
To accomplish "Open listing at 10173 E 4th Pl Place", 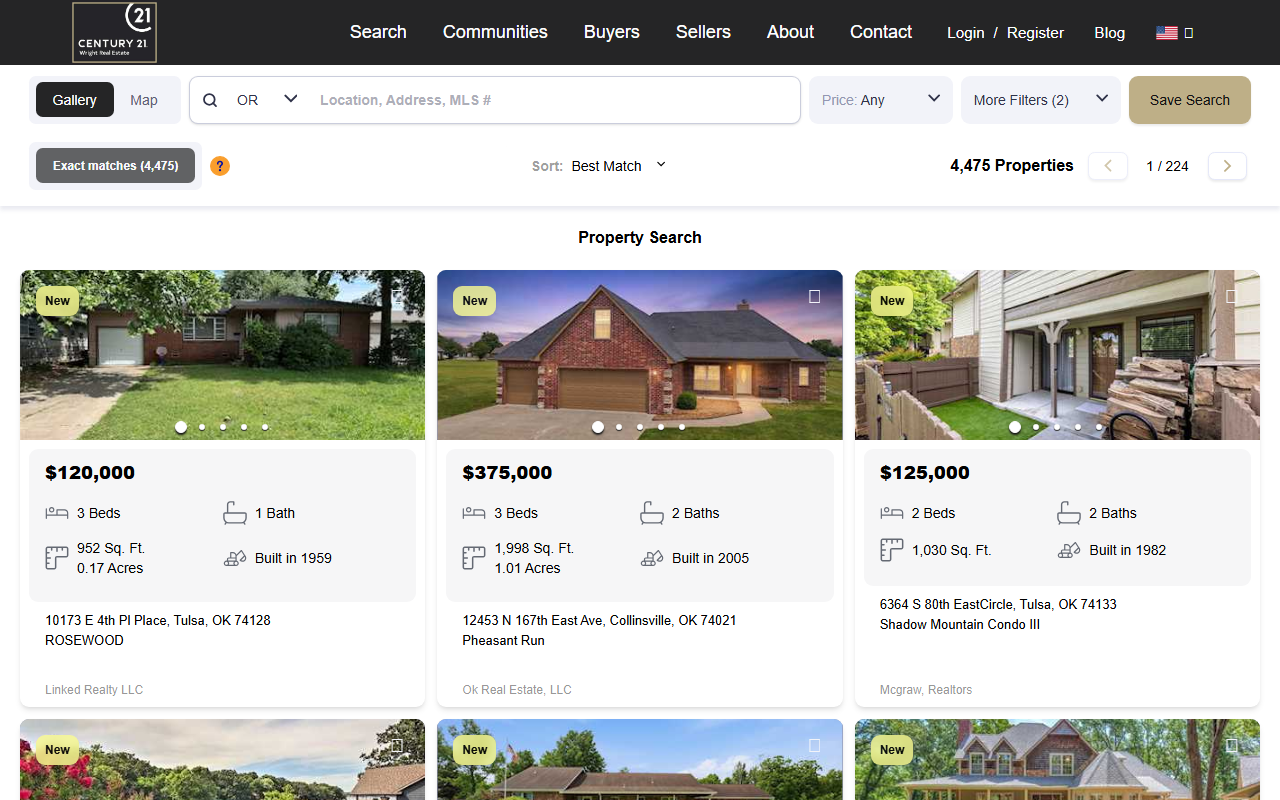I will [158, 620].
